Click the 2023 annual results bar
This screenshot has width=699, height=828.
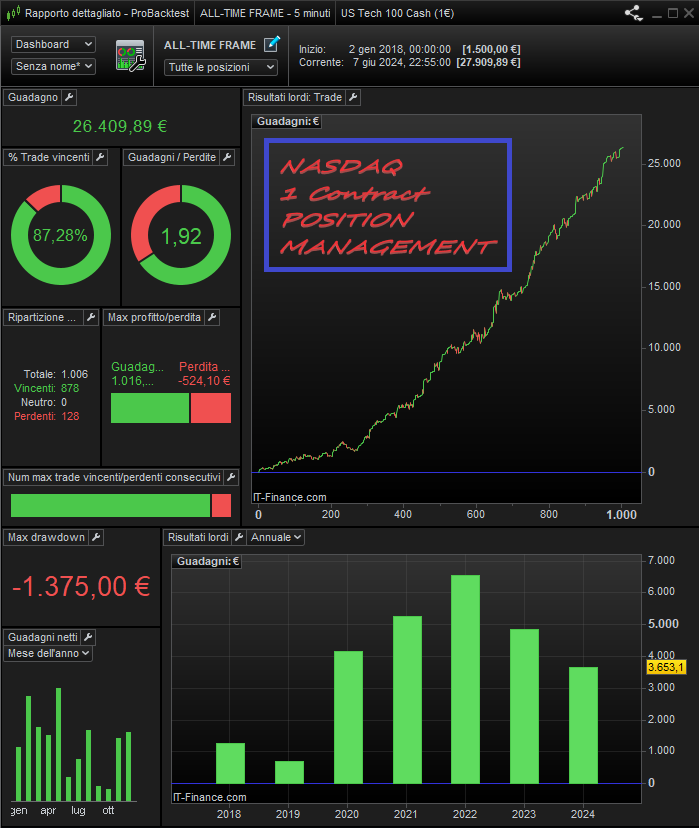(x=524, y=706)
